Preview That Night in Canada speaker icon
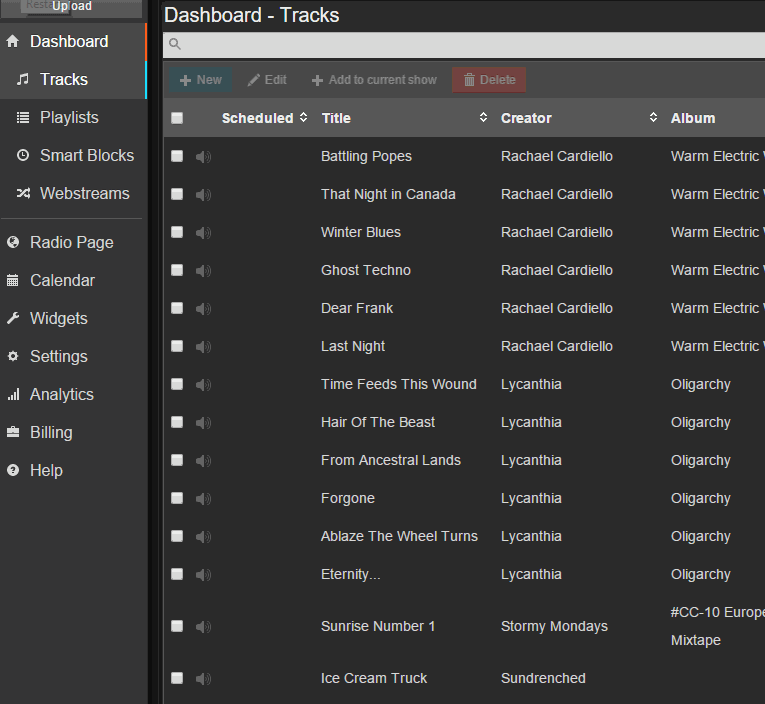Screen dimensions: 765x704 203,195
